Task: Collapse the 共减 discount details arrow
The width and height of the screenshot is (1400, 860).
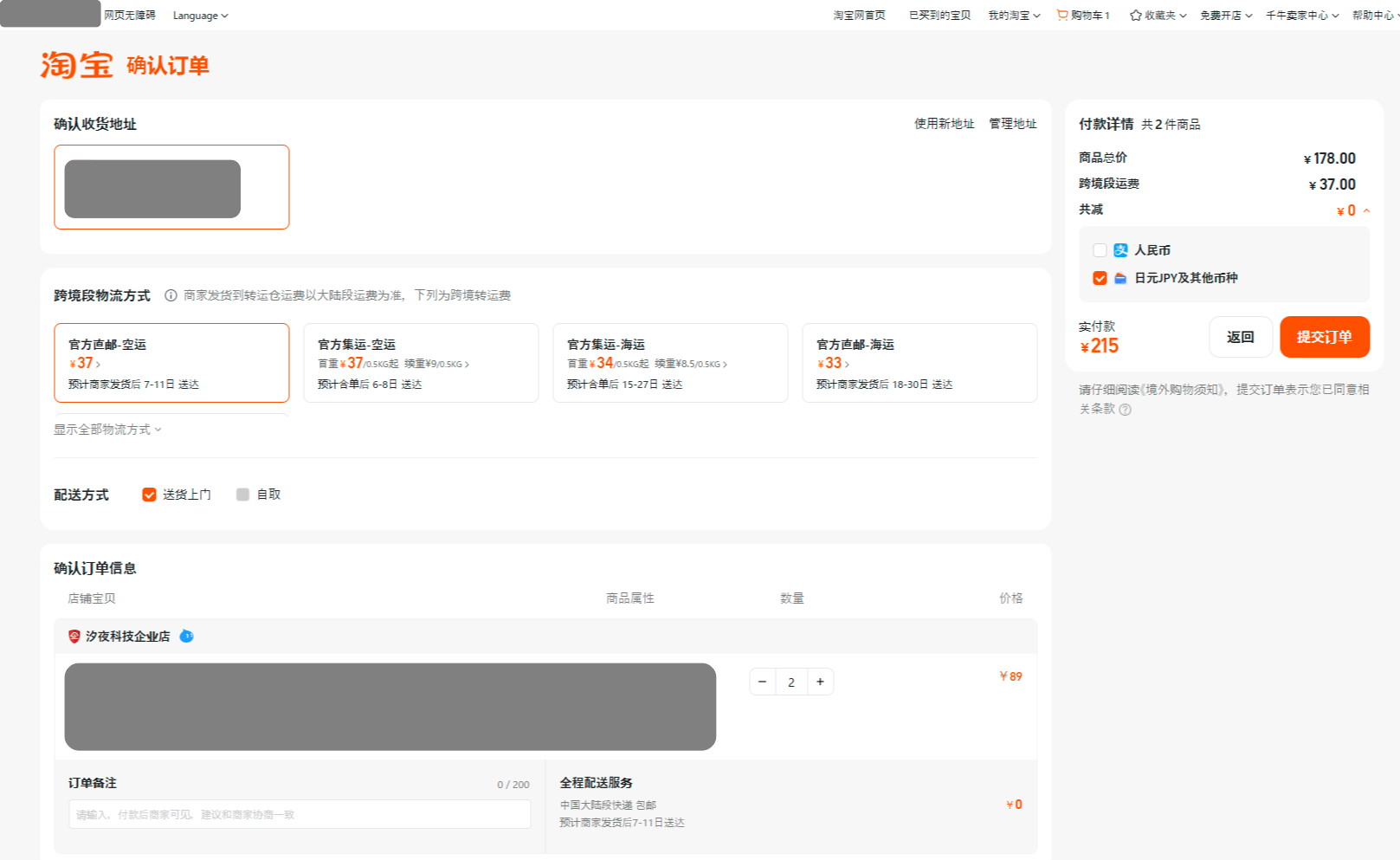Action: point(1366,210)
